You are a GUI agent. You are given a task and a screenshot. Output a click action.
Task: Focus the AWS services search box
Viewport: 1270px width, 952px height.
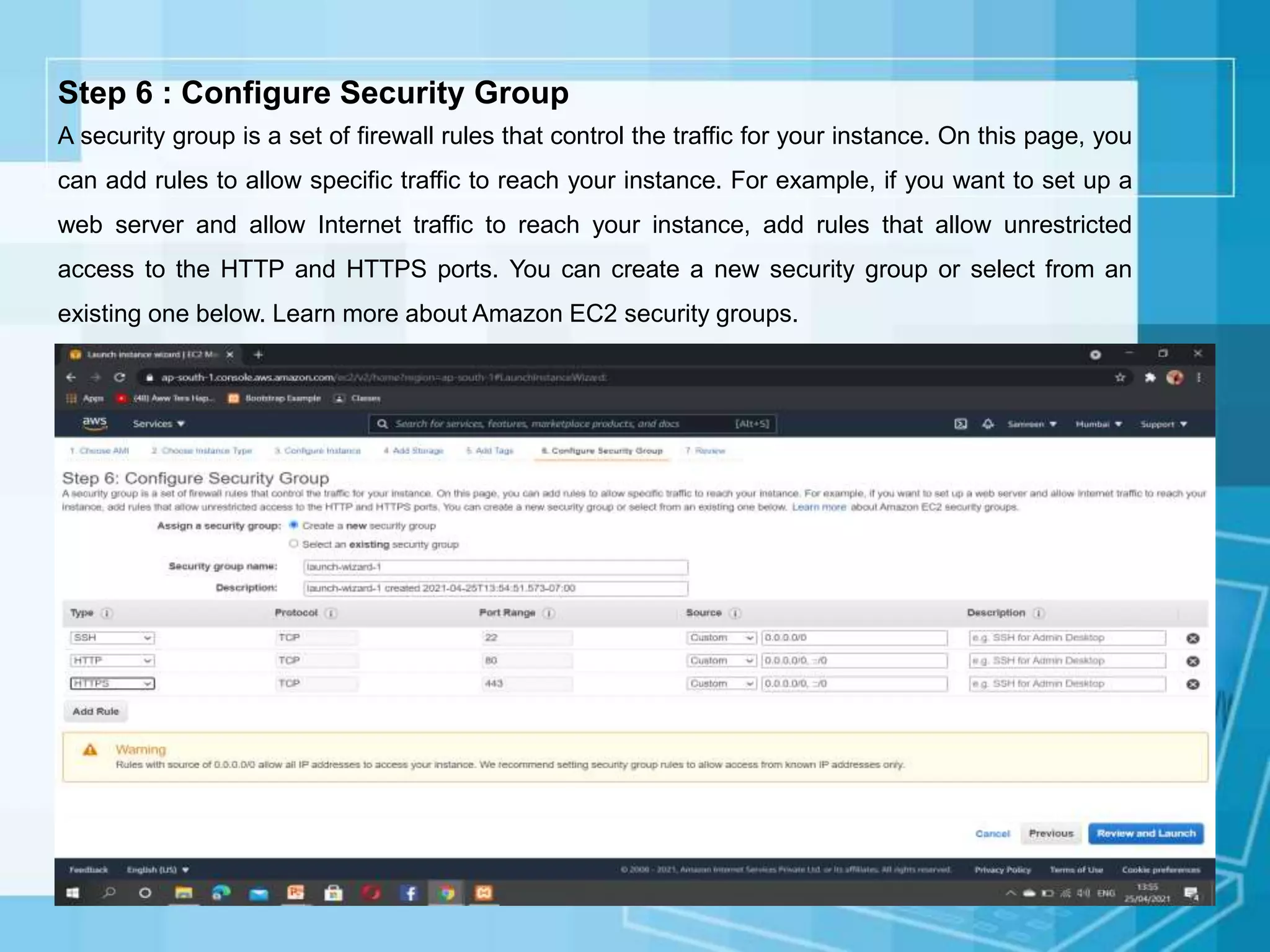(572, 424)
